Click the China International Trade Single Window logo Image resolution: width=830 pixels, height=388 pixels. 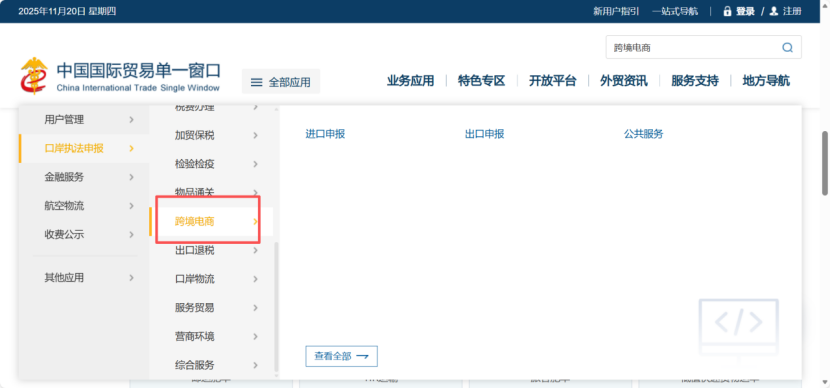pos(121,76)
